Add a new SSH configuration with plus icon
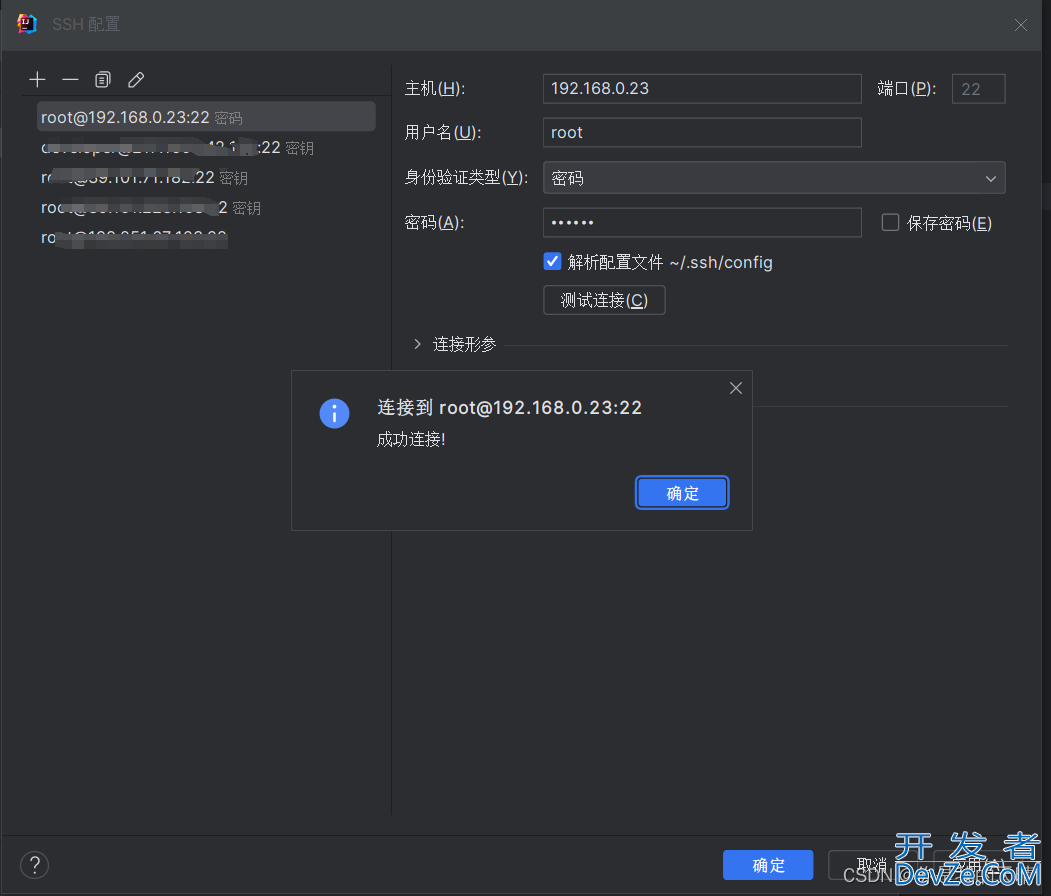Viewport: 1051px width, 896px height. (x=38, y=80)
